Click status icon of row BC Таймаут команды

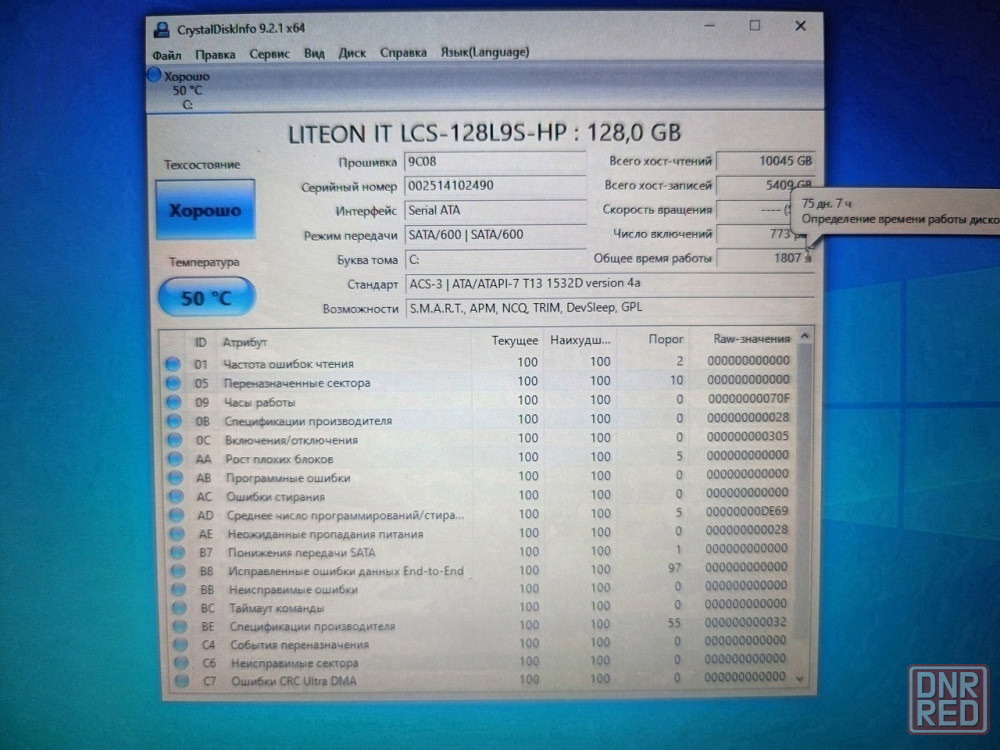click(180, 608)
